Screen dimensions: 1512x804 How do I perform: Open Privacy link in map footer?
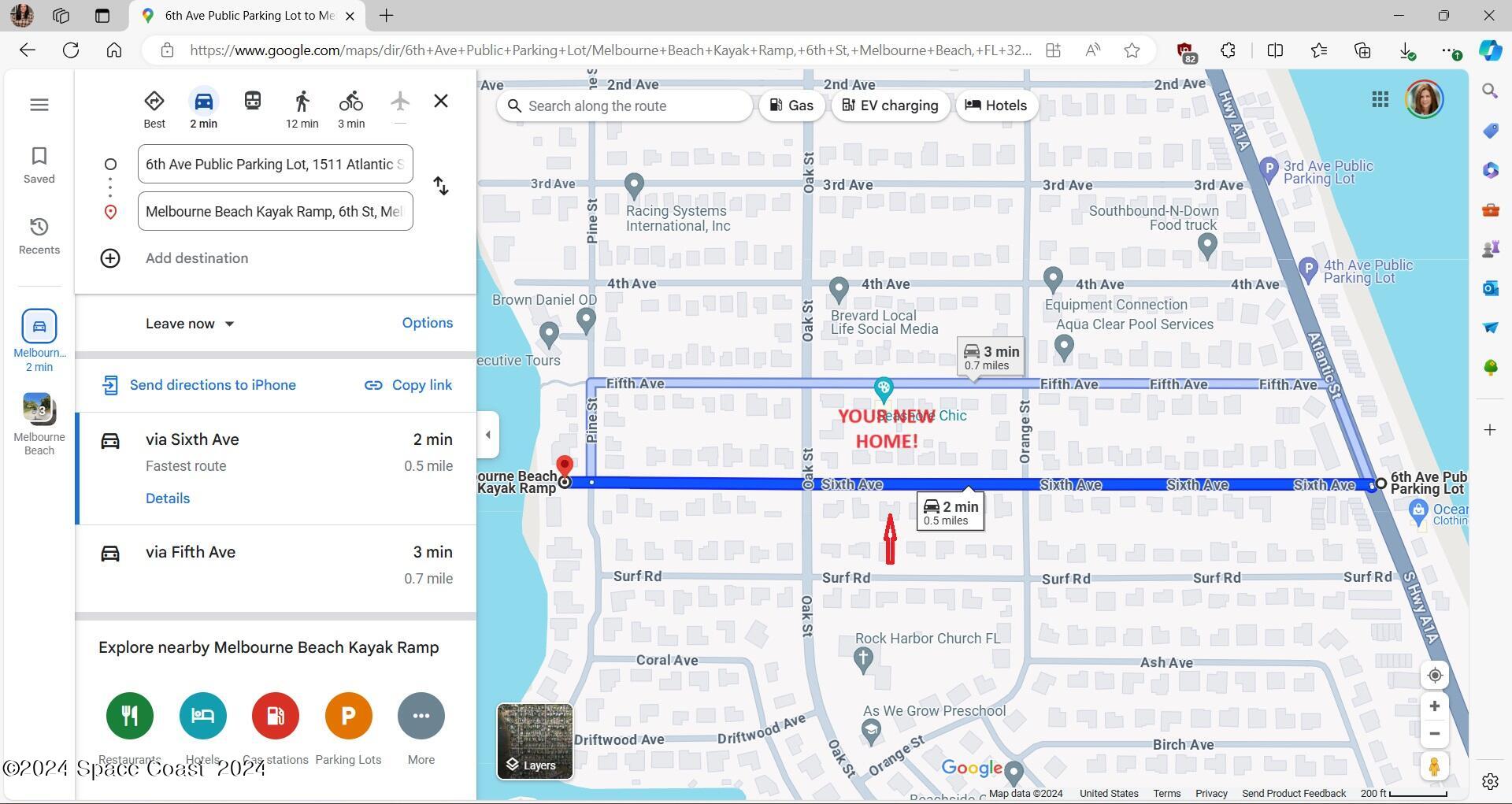click(x=1211, y=794)
